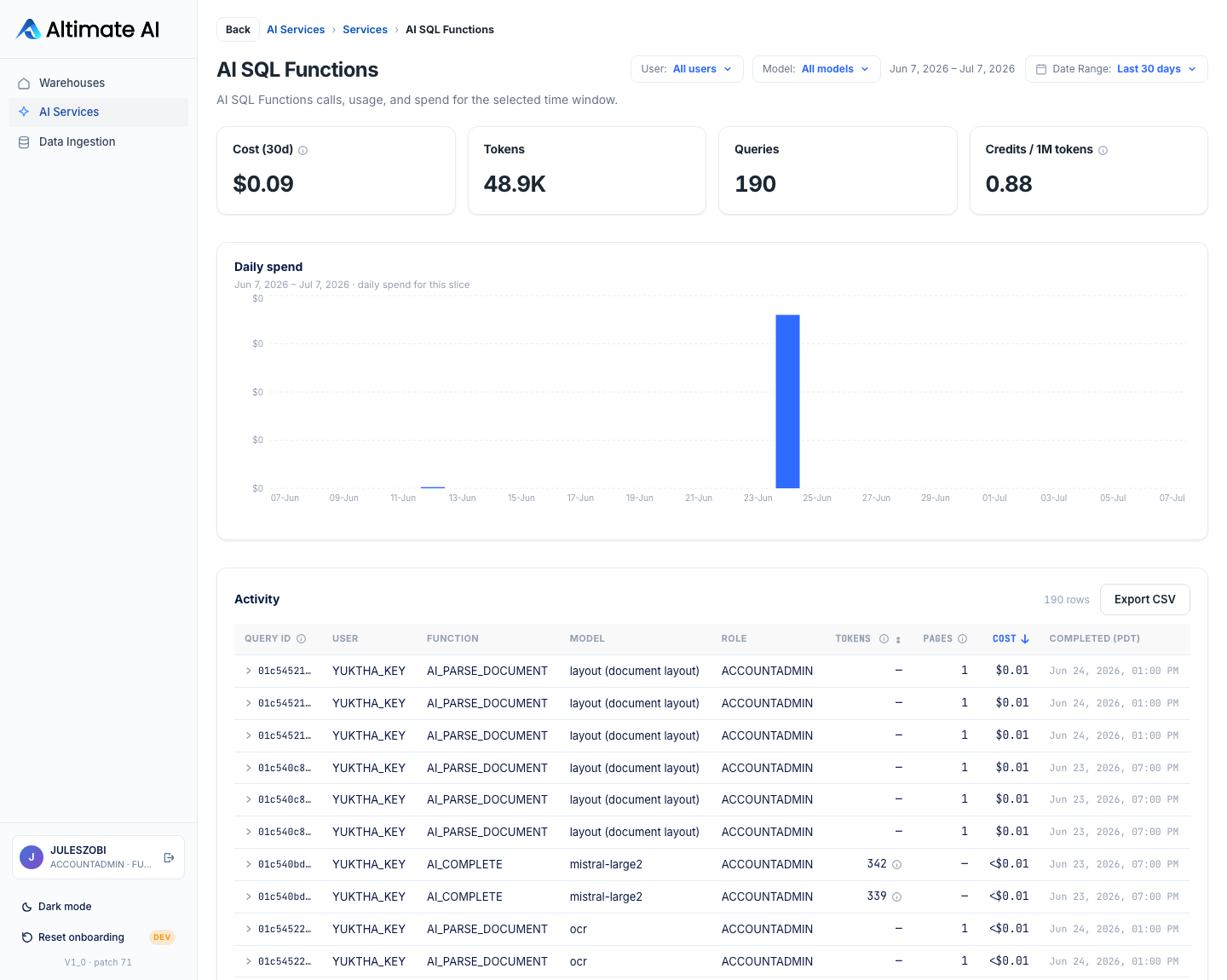Open Warehouses in the sidebar
Screen dimensions: 1227x980
98,84
